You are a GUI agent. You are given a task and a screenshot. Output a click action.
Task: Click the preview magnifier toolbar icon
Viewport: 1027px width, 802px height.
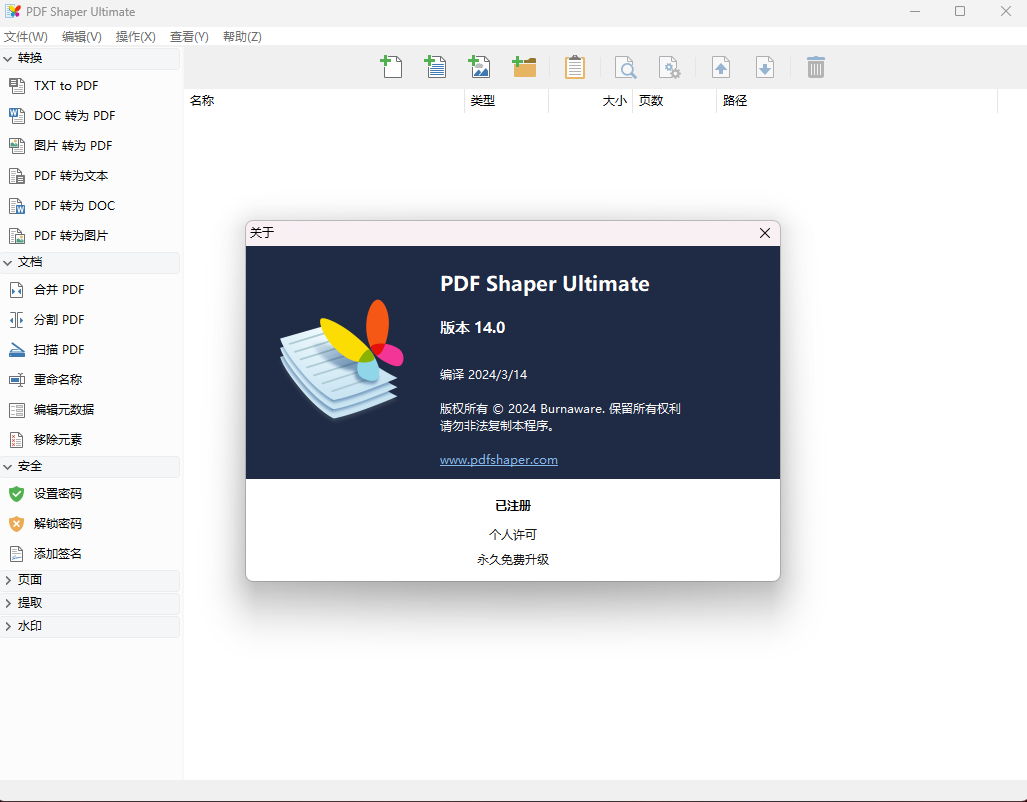point(626,67)
